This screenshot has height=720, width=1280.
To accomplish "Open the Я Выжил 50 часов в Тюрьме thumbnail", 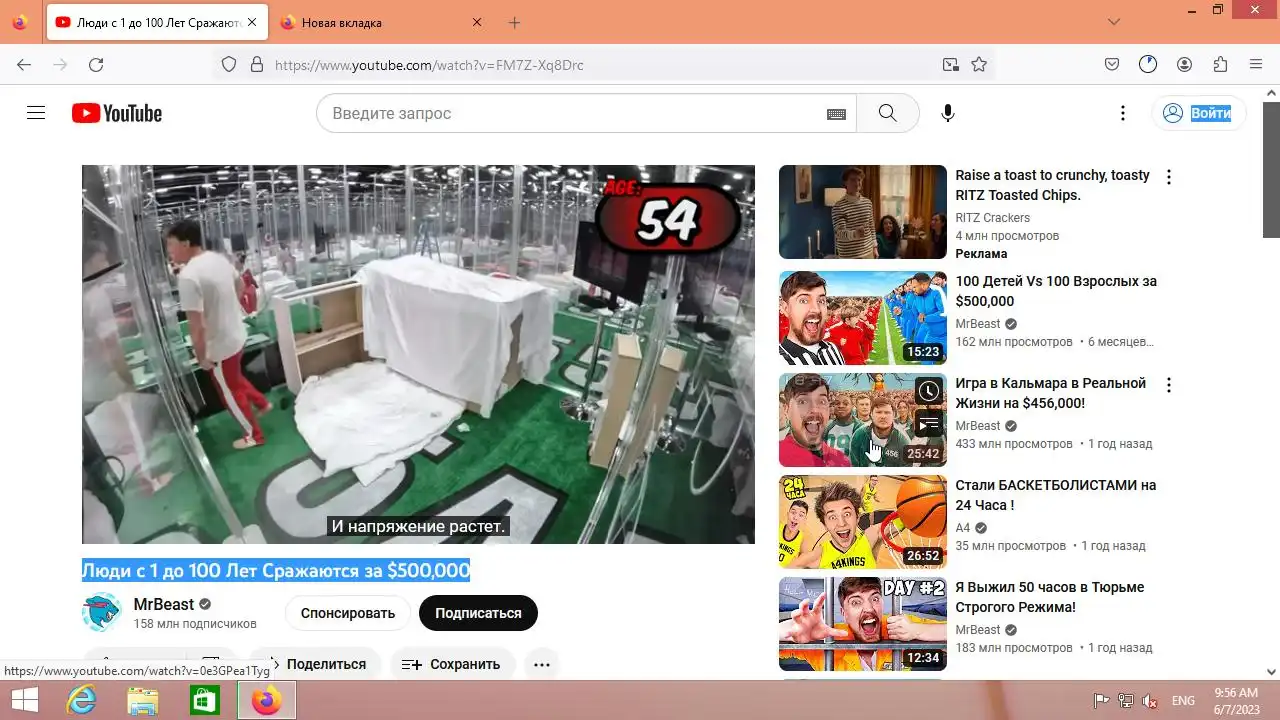I will pos(863,624).
